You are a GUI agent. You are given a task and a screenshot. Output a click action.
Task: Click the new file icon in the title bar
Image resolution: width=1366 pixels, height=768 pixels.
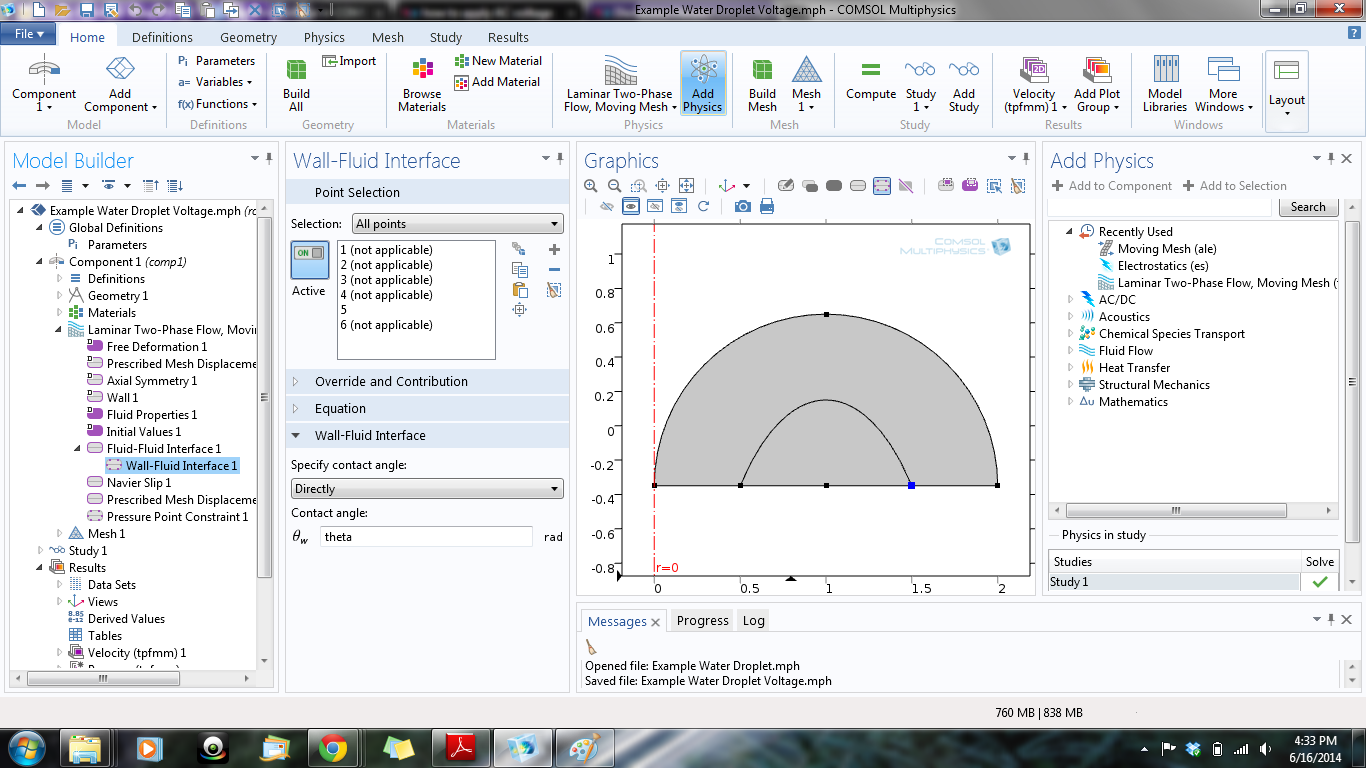pyautogui.click(x=39, y=10)
